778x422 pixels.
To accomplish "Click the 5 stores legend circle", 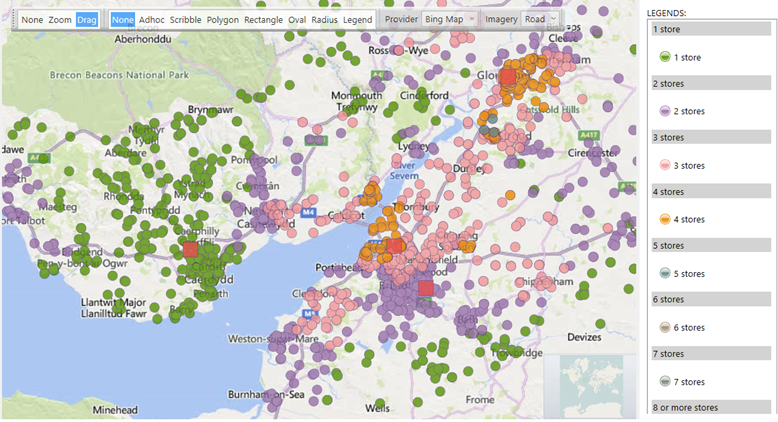I will 665,273.
